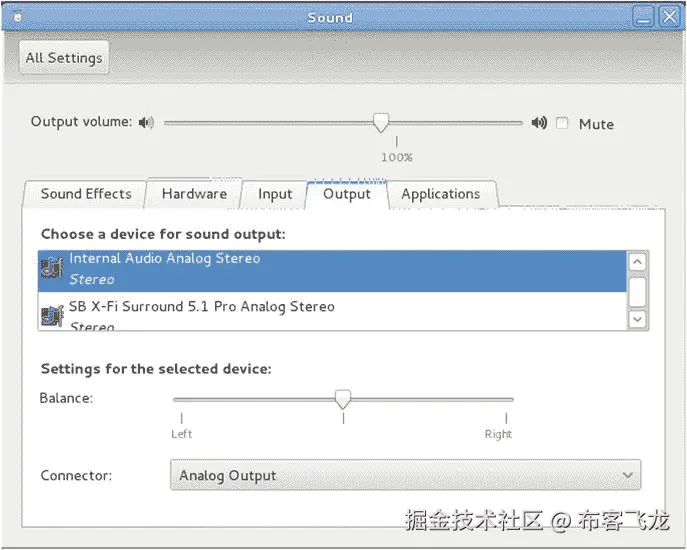
Task: Show the Applications tab
Action: click(441, 194)
